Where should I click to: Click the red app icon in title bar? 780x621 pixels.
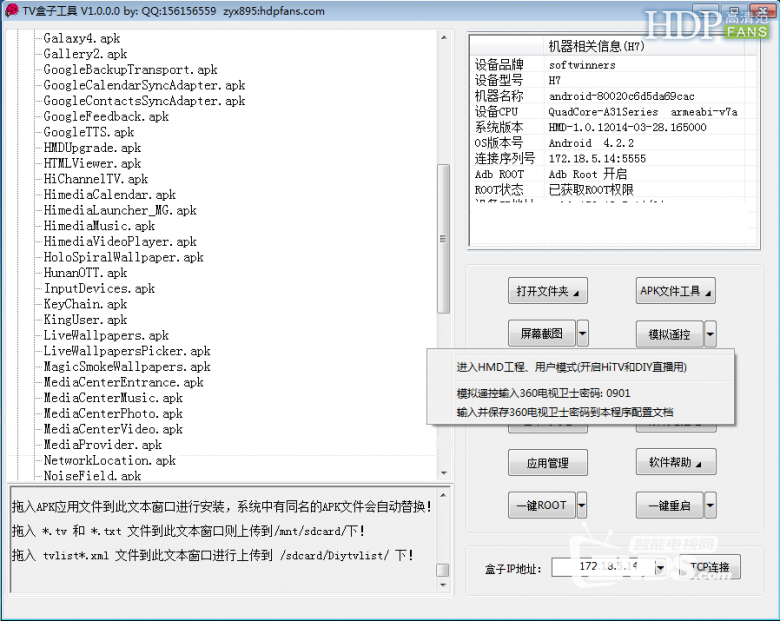11,10
